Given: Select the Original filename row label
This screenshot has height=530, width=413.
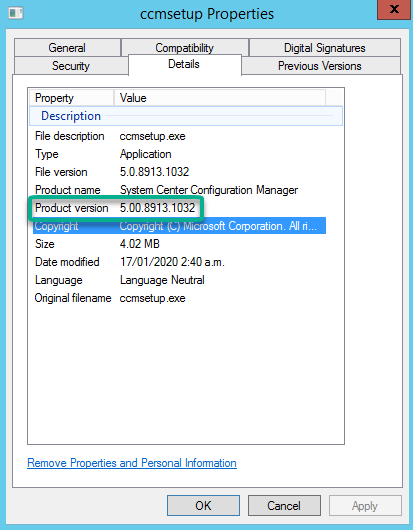Looking at the screenshot, I should point(73,298).
